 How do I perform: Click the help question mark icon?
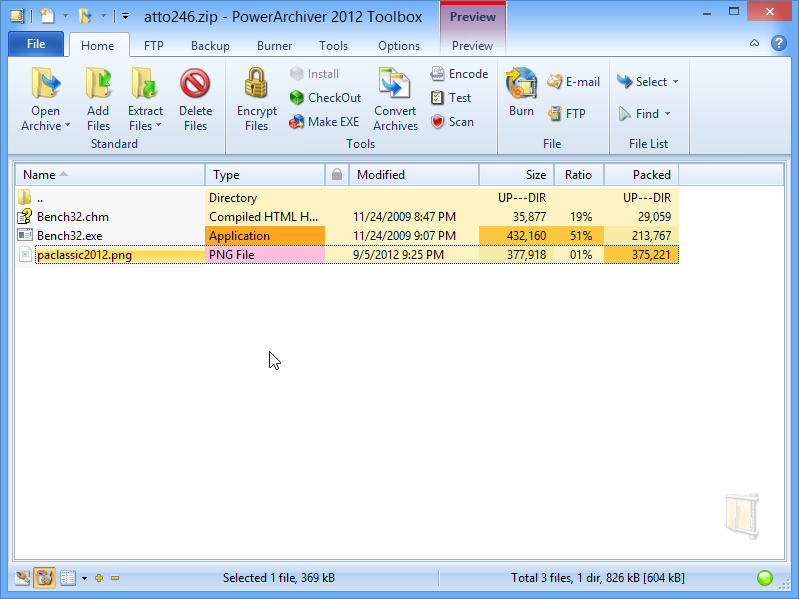click(x=778, y=43)
